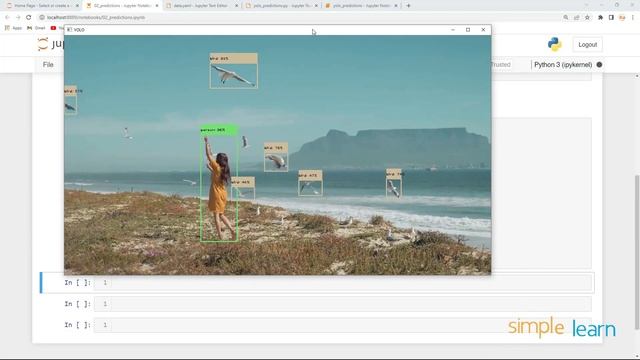
Task: Close the YOLO window
Action: (x=483, y=30)
